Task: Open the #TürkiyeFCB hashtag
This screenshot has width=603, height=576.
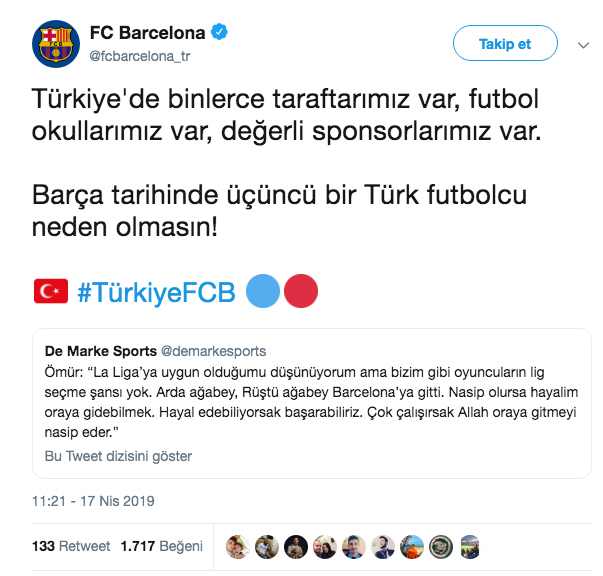Action: (155, 291)
